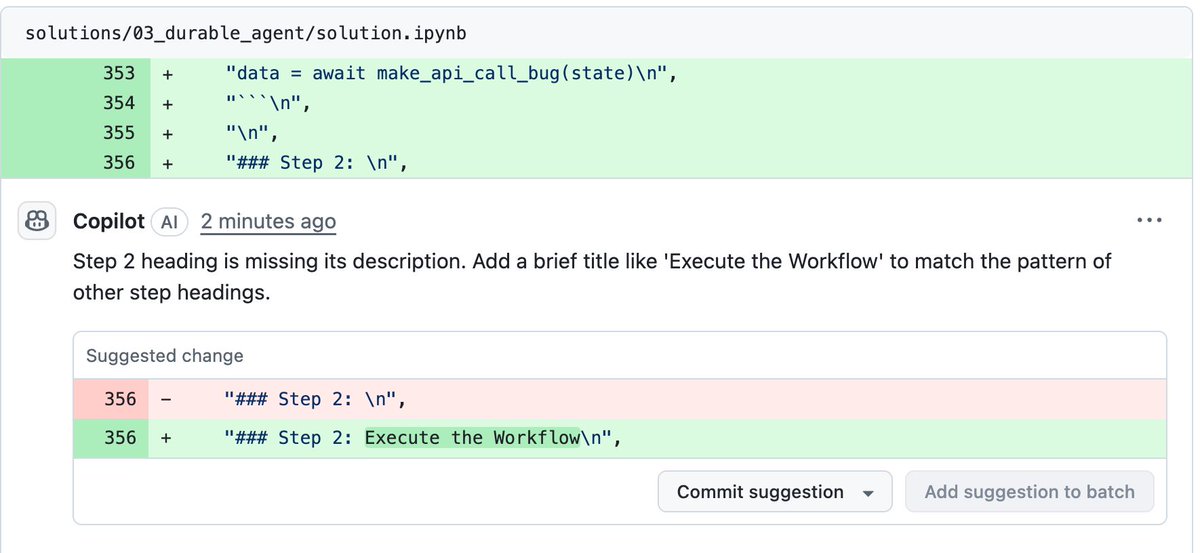Select the solution.ipynb file path header
Image resolution: width=1200 pixels, height=553 pixels.
tap(246, 33)
